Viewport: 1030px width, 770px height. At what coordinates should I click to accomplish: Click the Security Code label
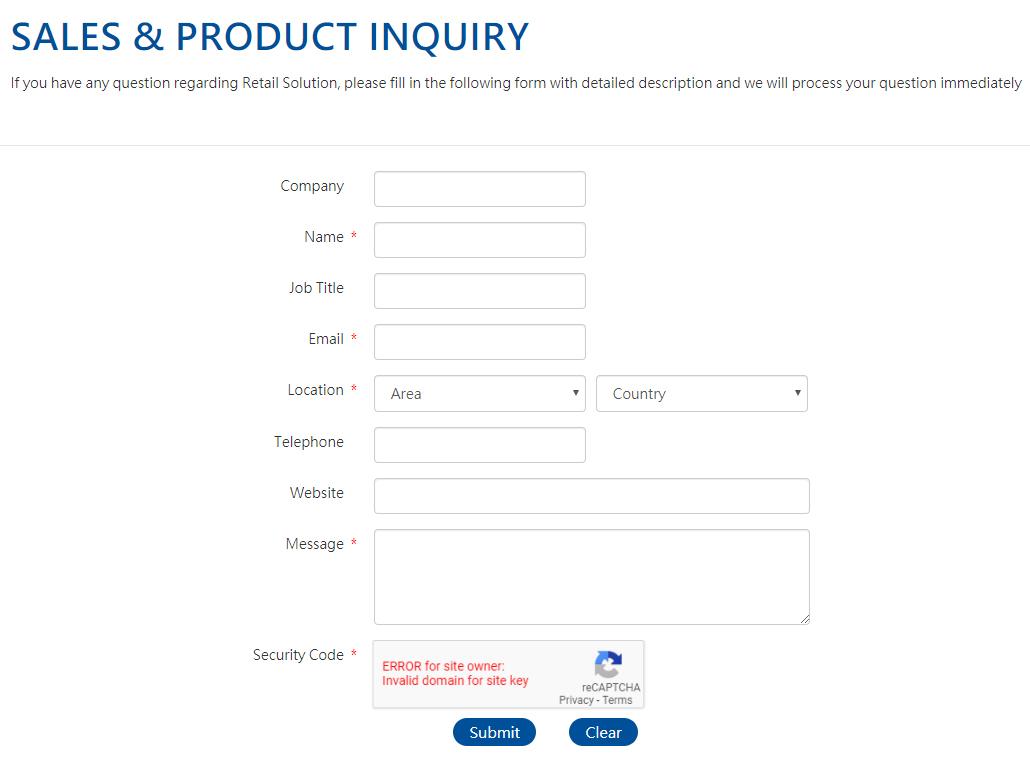pos(298,655)
